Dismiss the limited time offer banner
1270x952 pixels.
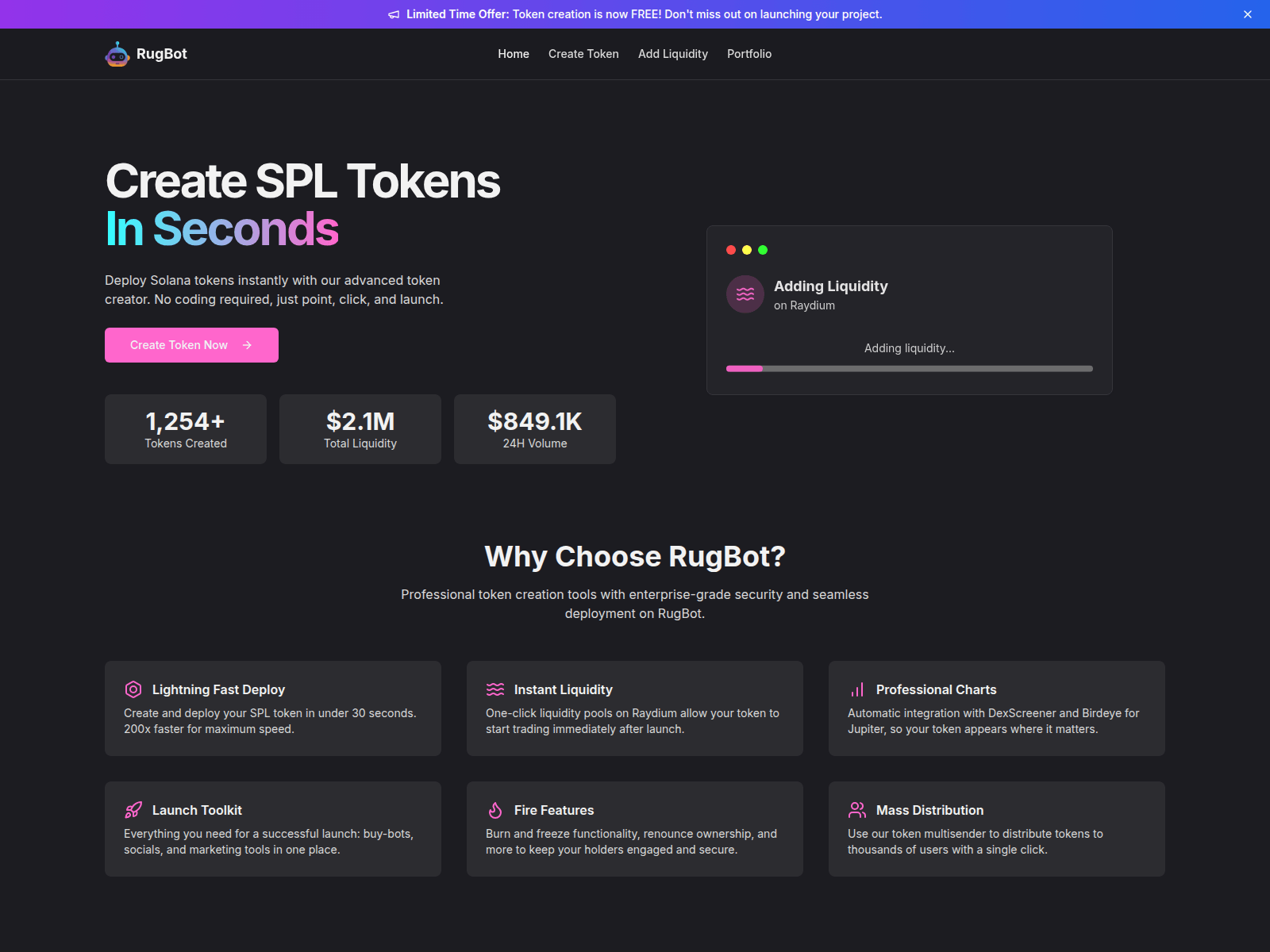click(x=1248, y=14)
